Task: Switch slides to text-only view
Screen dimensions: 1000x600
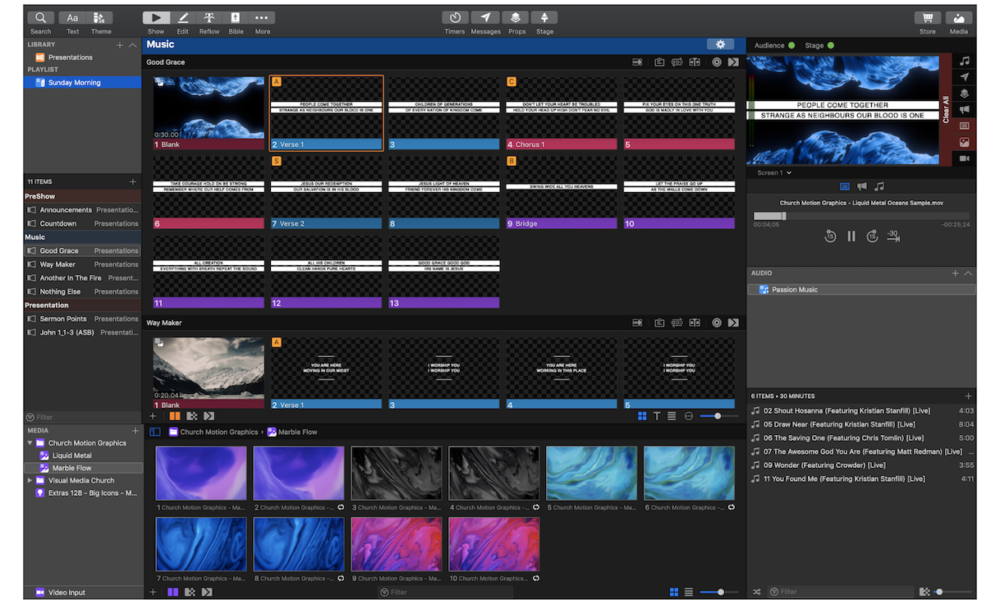Action: (x=657, y=416)
